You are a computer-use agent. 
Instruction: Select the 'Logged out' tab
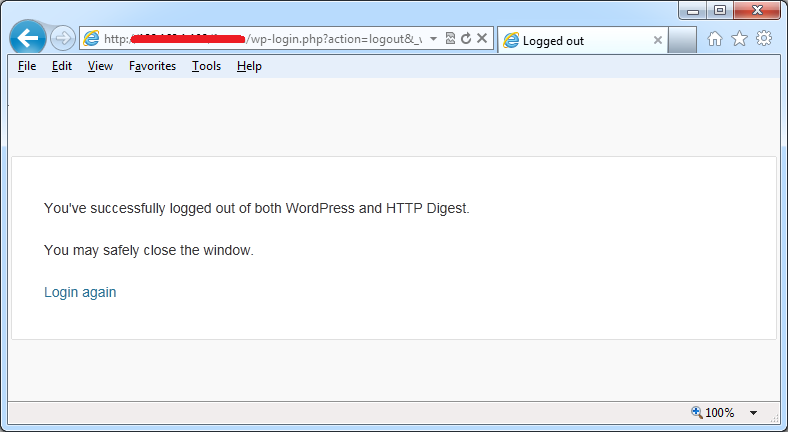tap(582, 40)
